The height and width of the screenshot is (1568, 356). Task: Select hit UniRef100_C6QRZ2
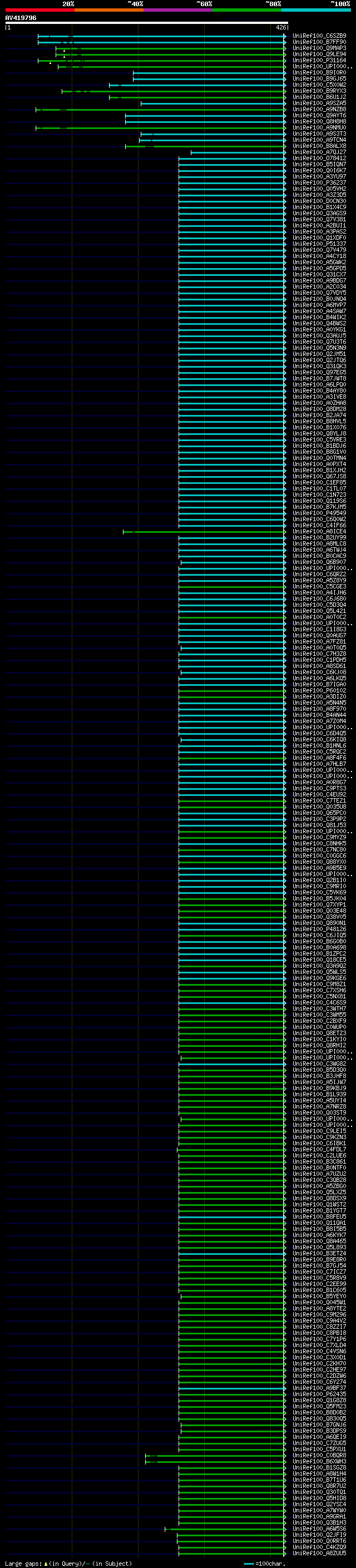319,574
